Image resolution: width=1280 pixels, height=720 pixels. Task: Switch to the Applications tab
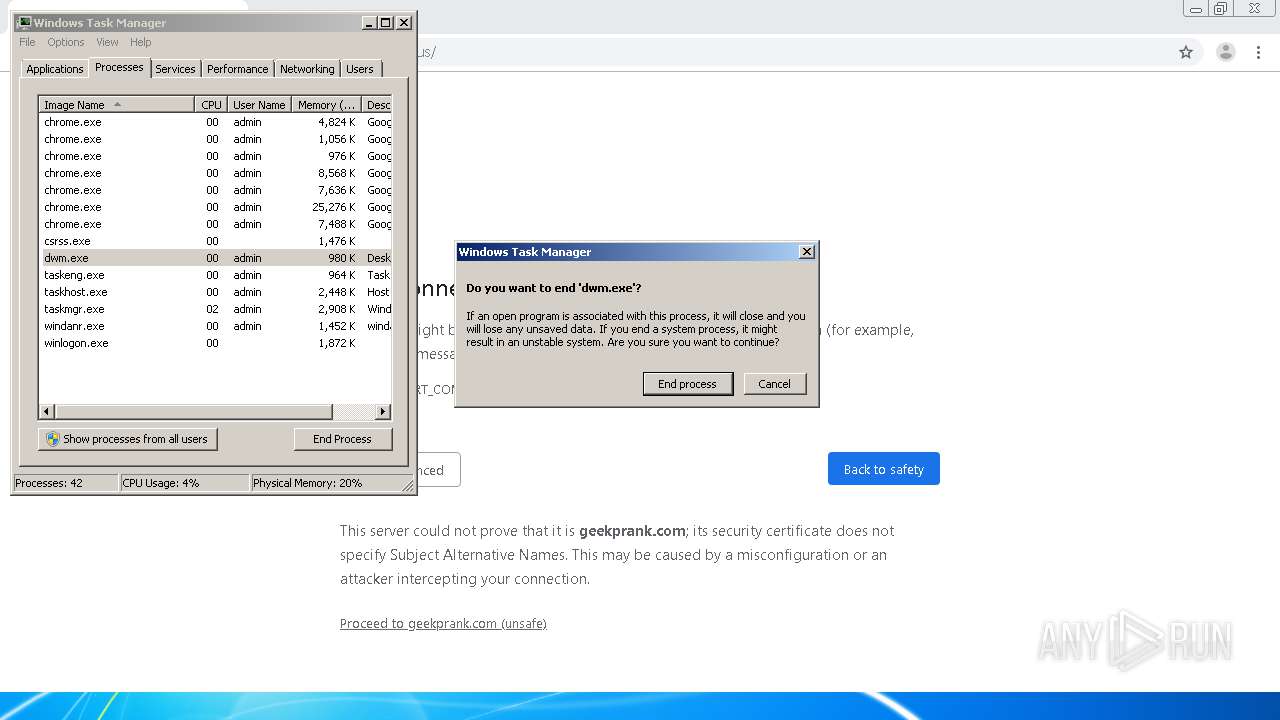[54, 69]
